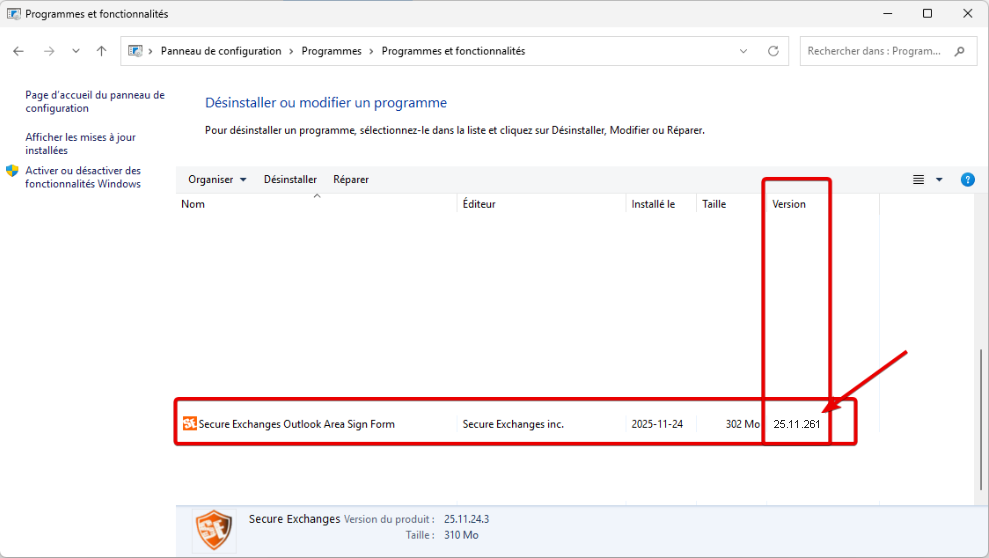Select Secure Exchanges Outlook Area Sign Form
Screen dimensions: 989x558
(296, 424)
